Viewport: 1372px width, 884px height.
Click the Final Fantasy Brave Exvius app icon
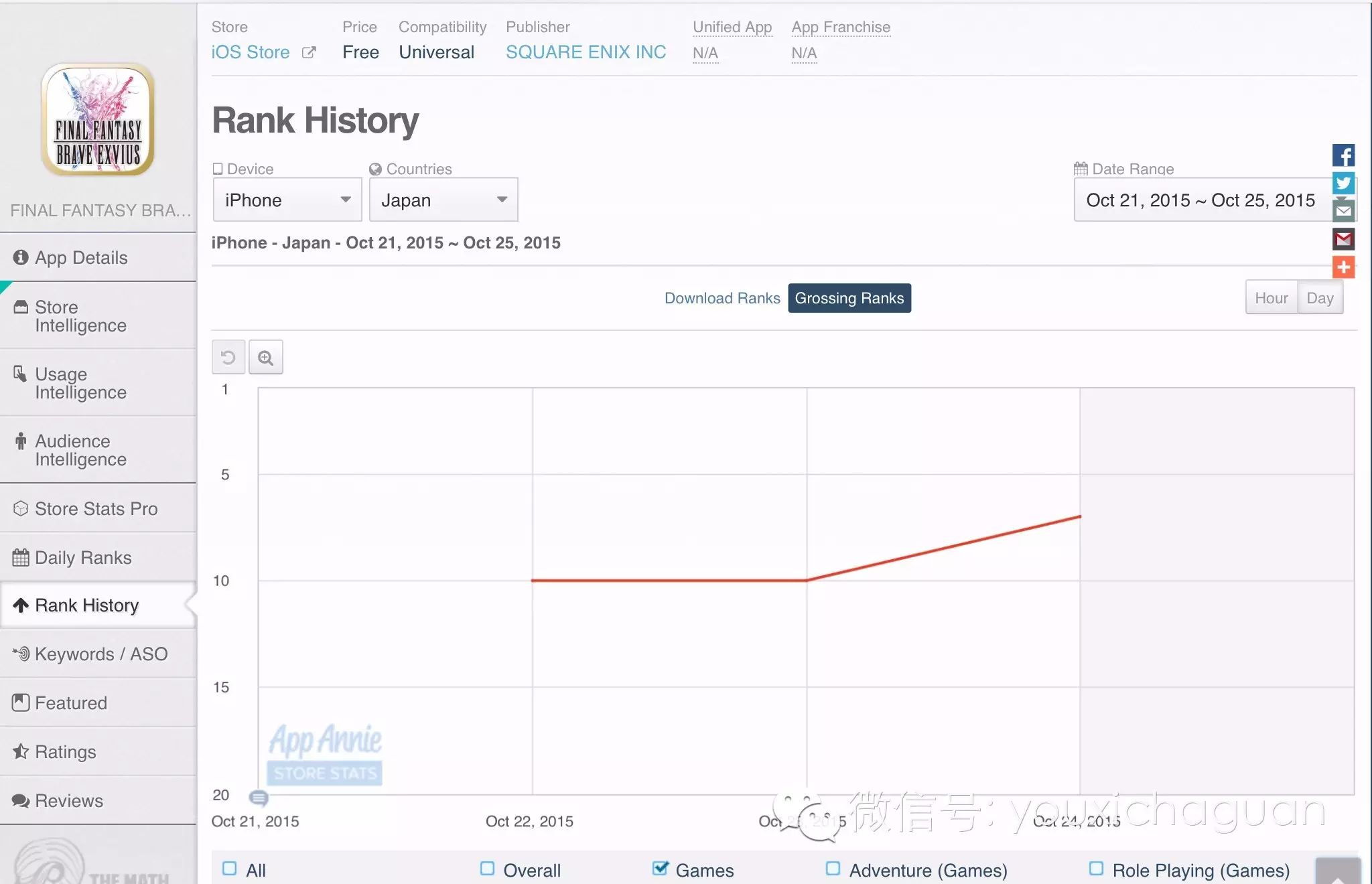click(x=98, y=120)
